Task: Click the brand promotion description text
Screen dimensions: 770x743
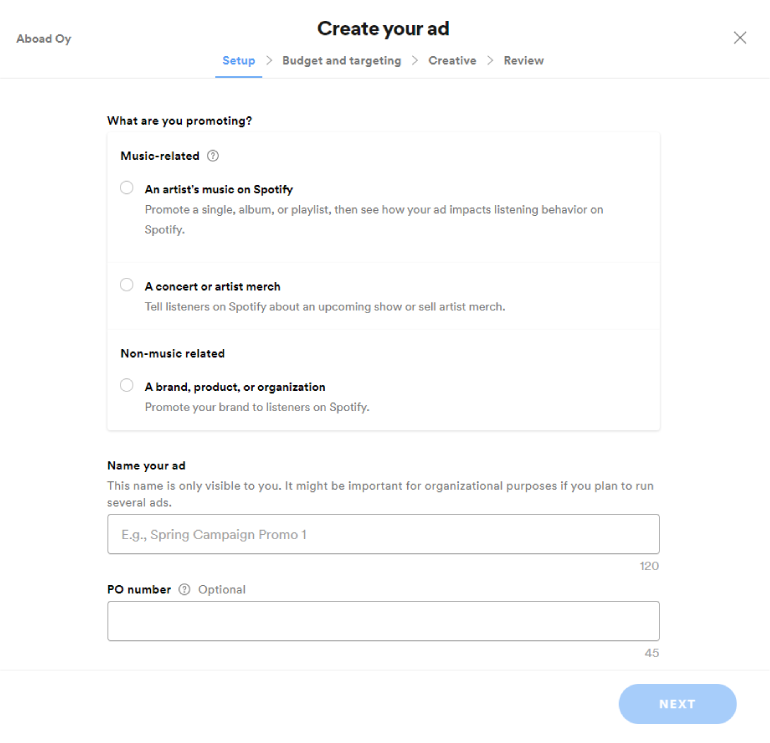Action: [x=257, y=407]
